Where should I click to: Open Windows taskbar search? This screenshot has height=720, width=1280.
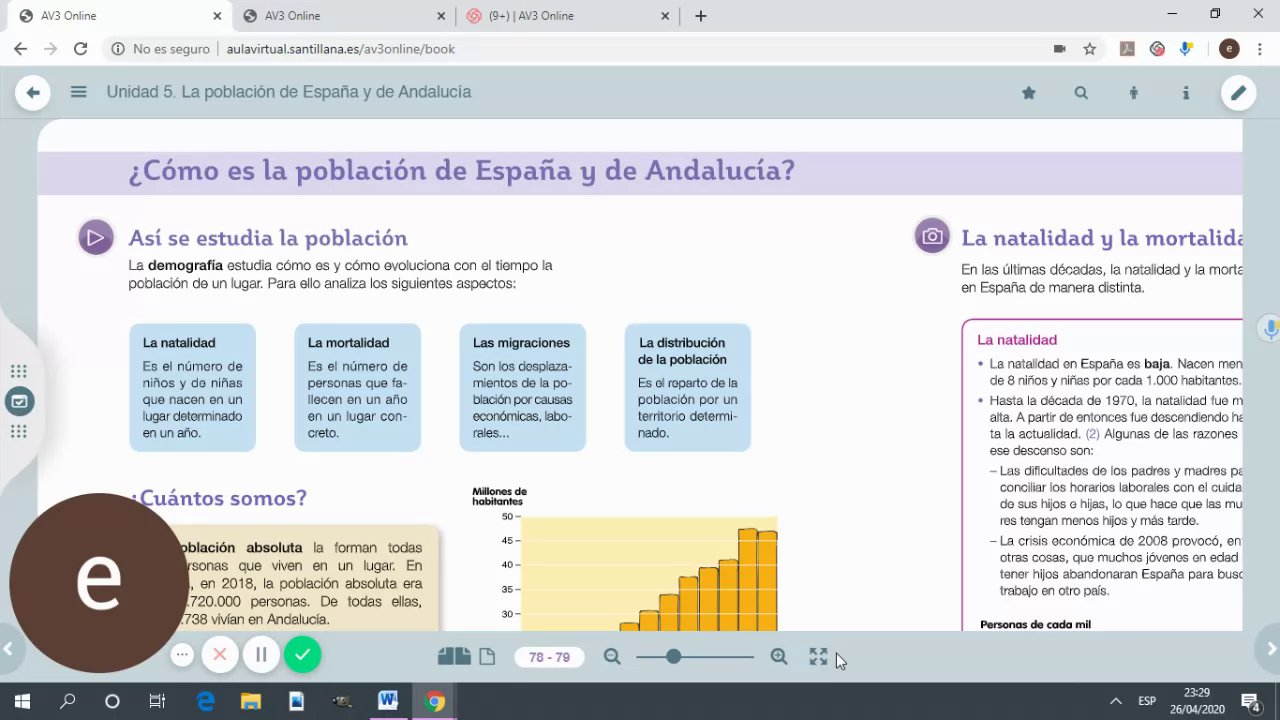click(x=67, y=701)
